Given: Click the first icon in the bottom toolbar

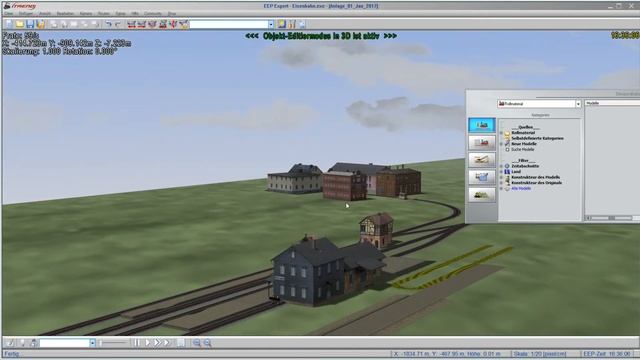Looking at the screenshot, I should [x=11, y=343].
